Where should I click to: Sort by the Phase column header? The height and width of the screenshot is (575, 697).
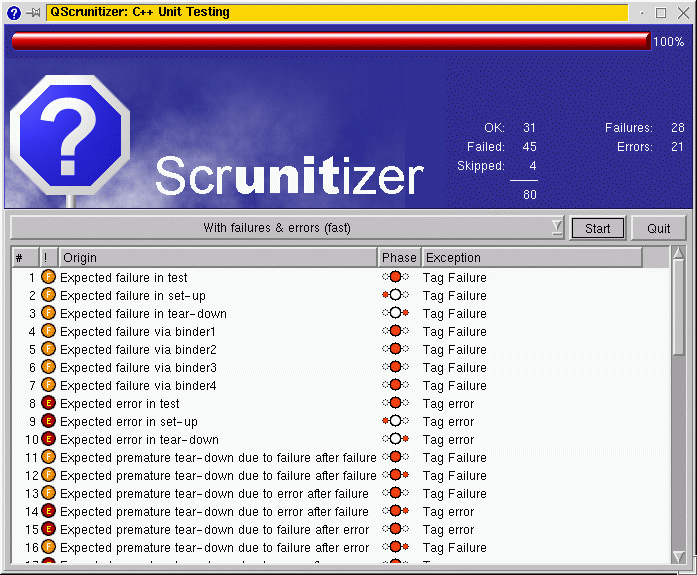399,258
